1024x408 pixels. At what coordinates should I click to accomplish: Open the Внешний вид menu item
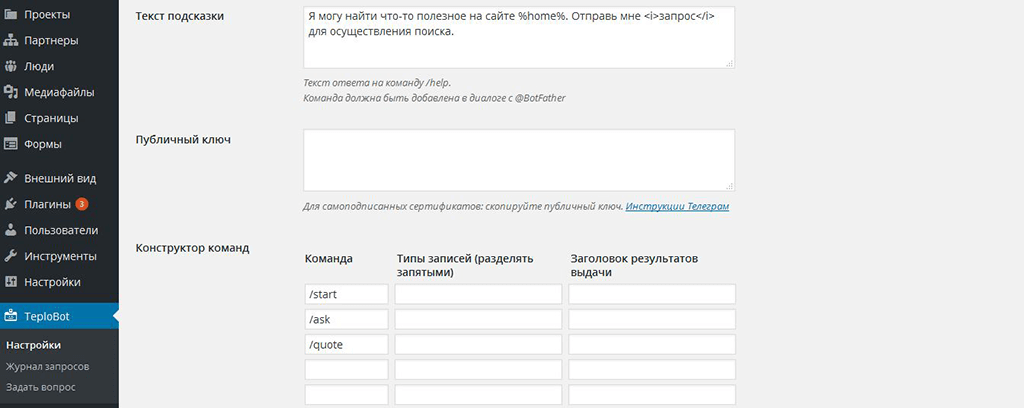pyautogui.click(x=59, y=178)
